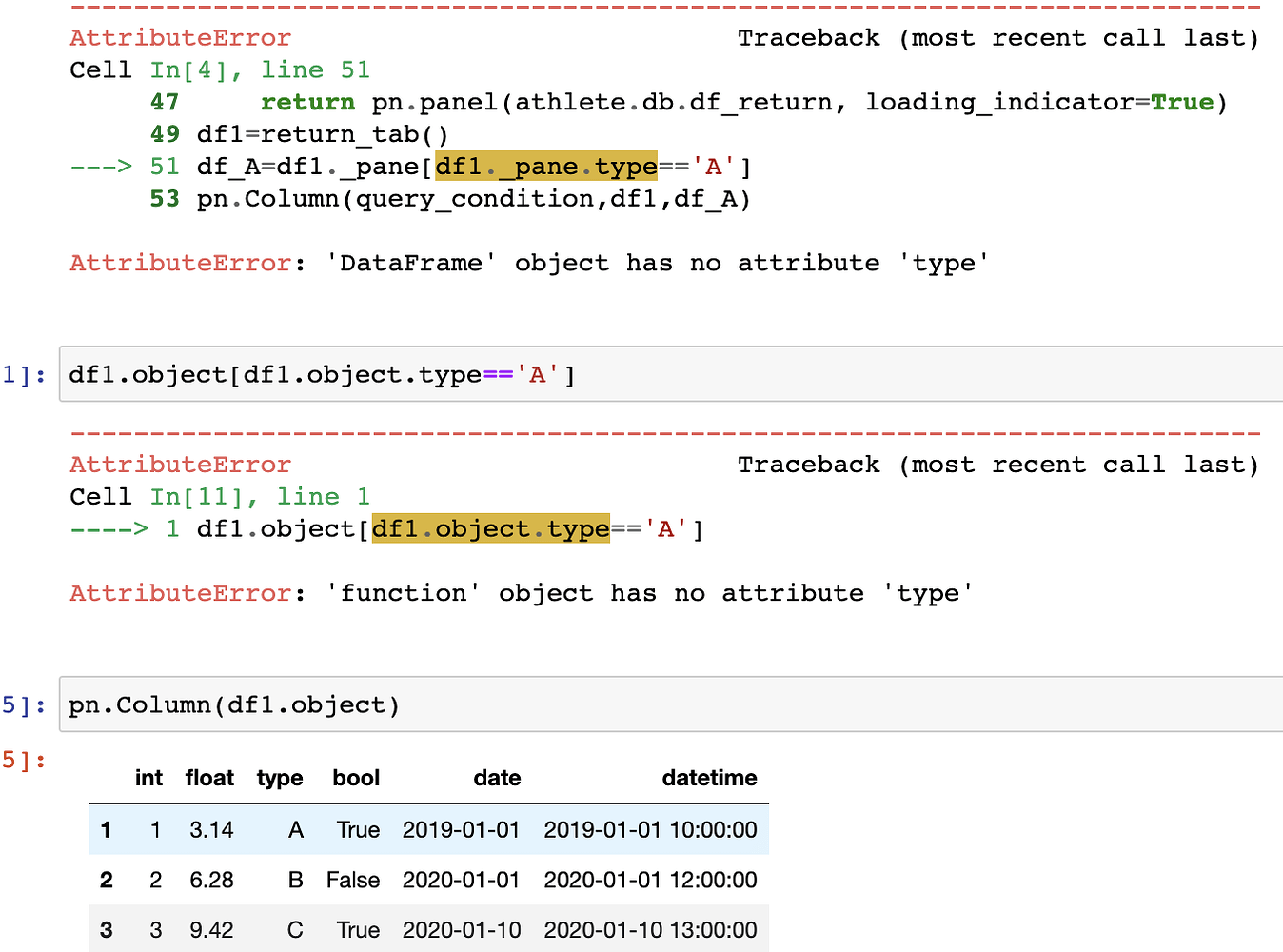Click the False value in row 2

353,880
